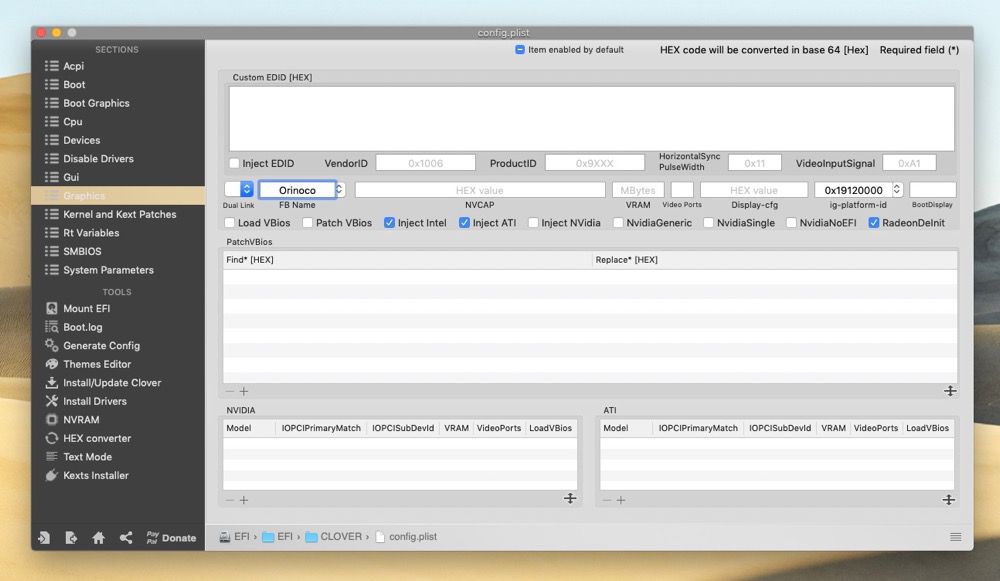Add a row to the ATI table

[621, 500]
